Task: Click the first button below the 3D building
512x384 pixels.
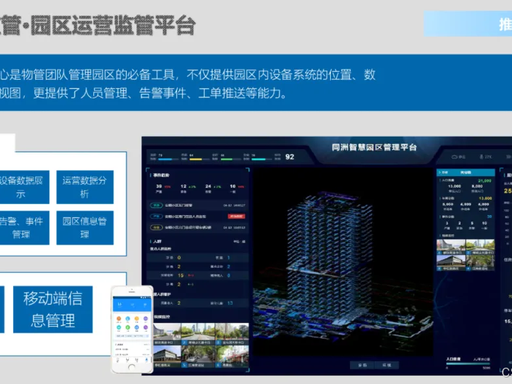Action: pyautogui.click(x=362, y=365)
